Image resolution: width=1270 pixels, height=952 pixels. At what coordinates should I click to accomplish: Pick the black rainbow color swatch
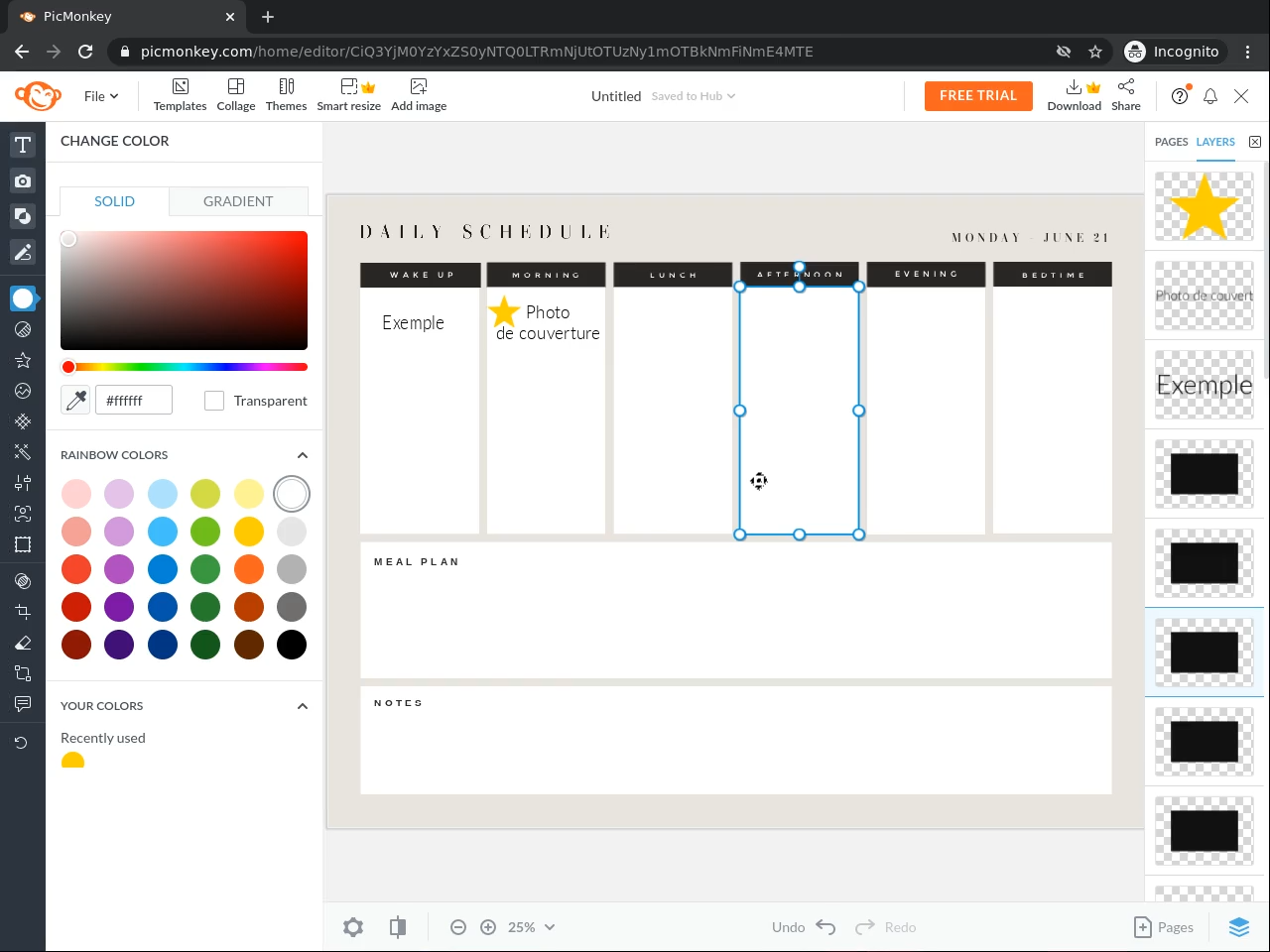(292, 645)
